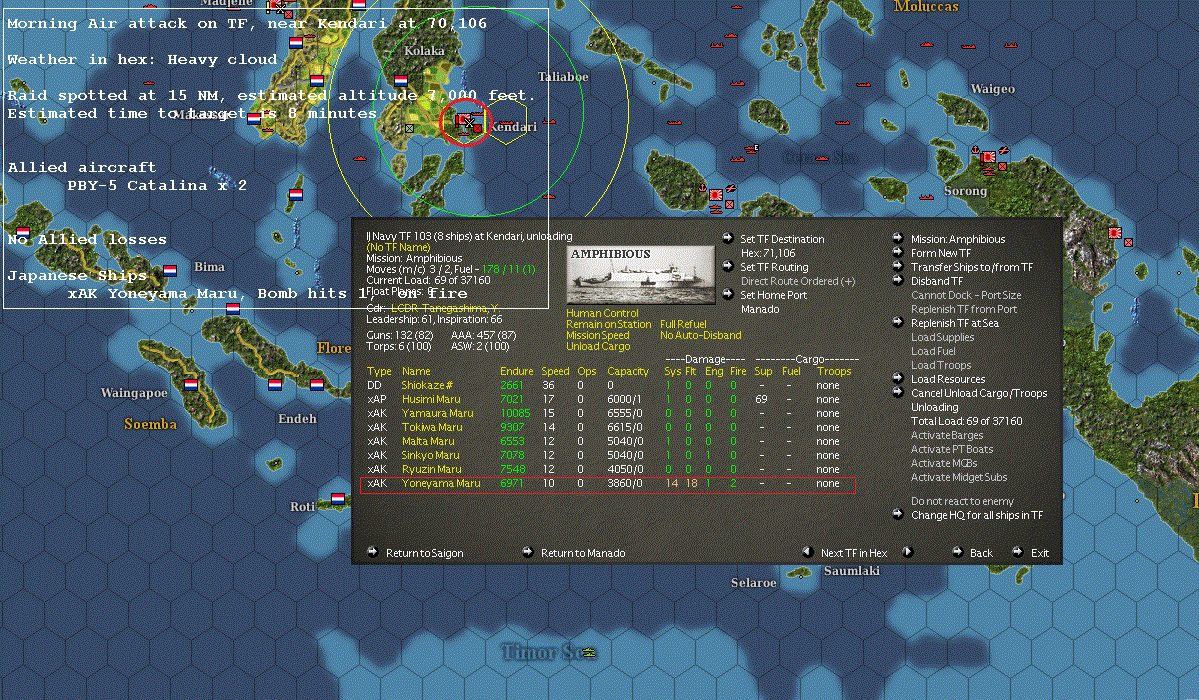
Task: Click Sinkyo Maru's capacity value 5040/0
Action: (x=625, y=455)
